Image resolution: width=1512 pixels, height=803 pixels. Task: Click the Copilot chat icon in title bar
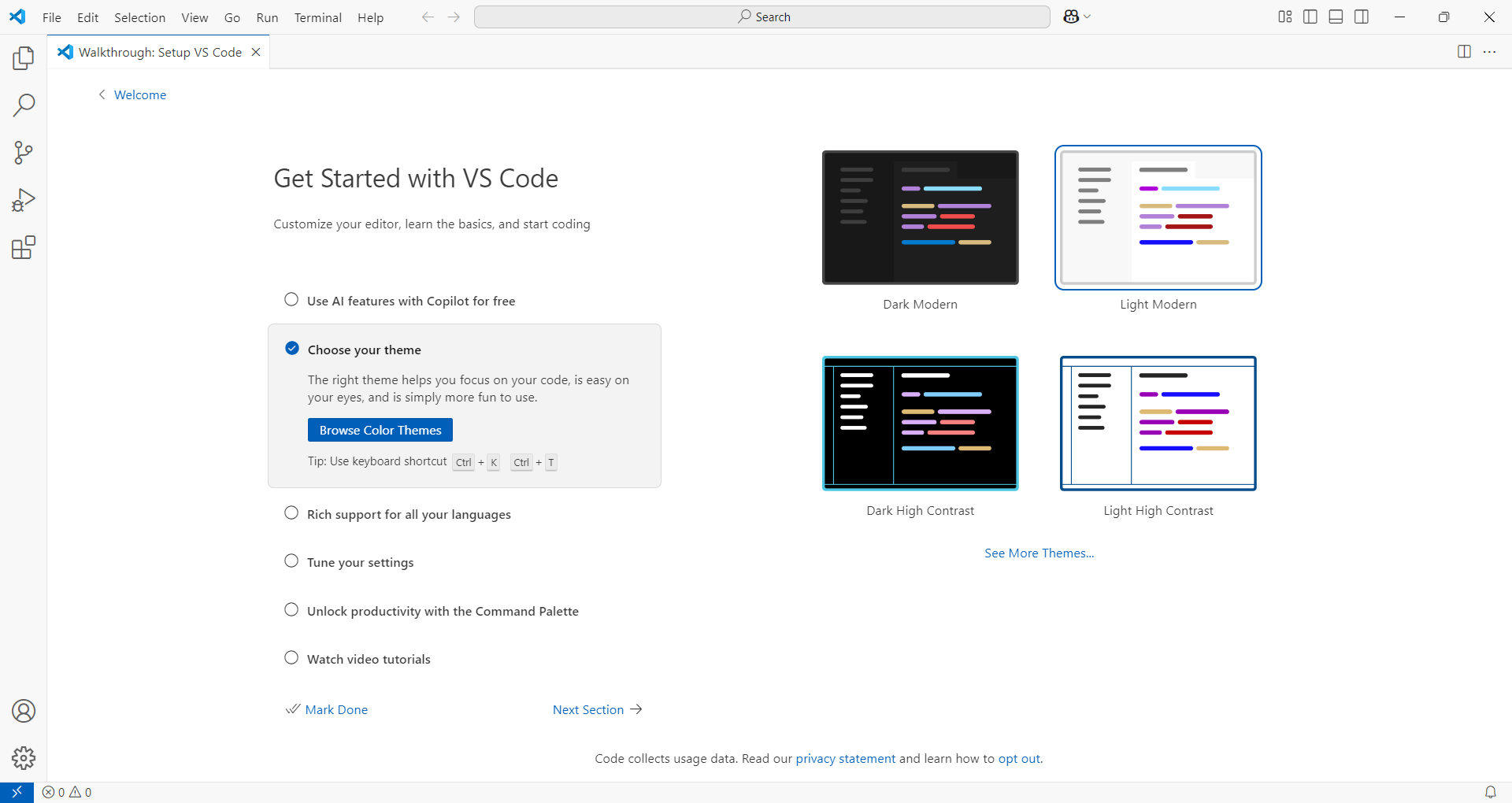1071,17
